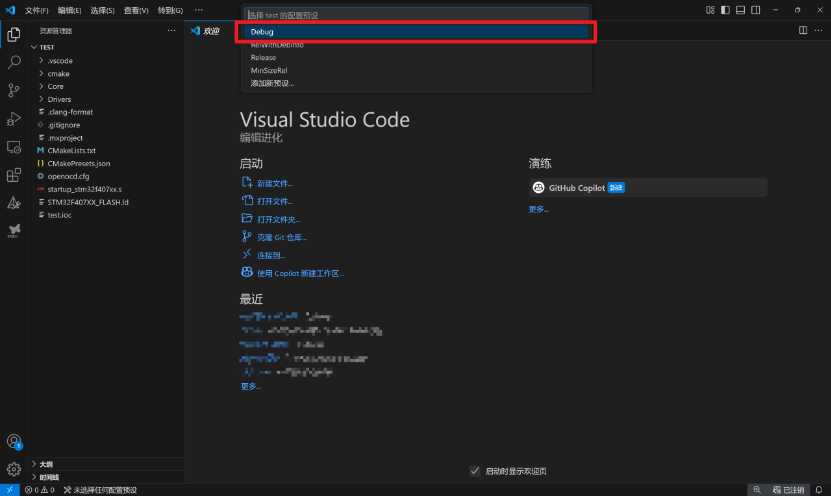Uncheck show welcome page on startup
The width and height of the screenshot is (831, 496).
[475, 471]
